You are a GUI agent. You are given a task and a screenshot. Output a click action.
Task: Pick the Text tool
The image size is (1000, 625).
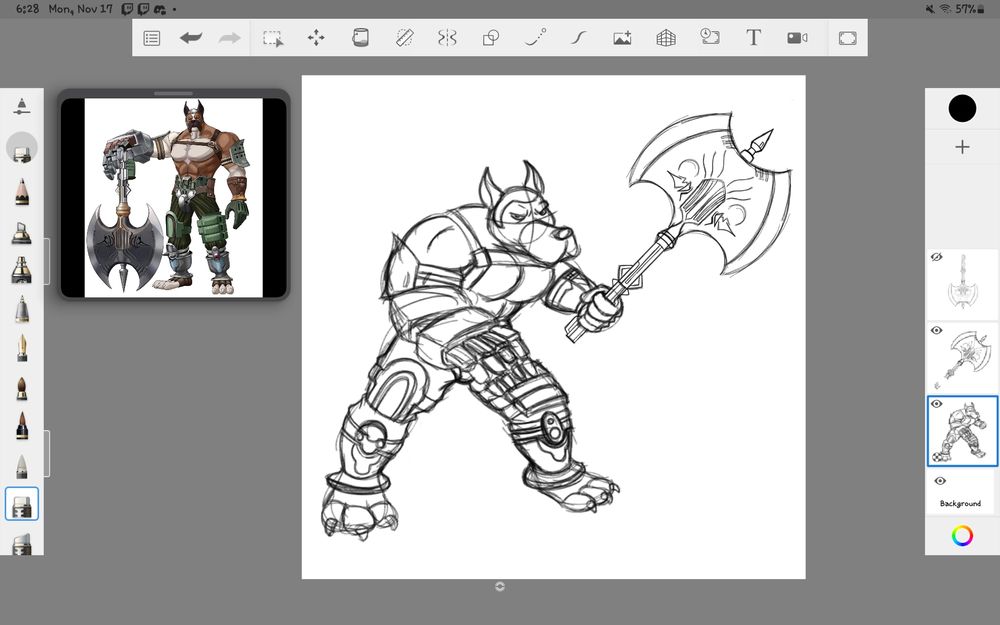753,38
